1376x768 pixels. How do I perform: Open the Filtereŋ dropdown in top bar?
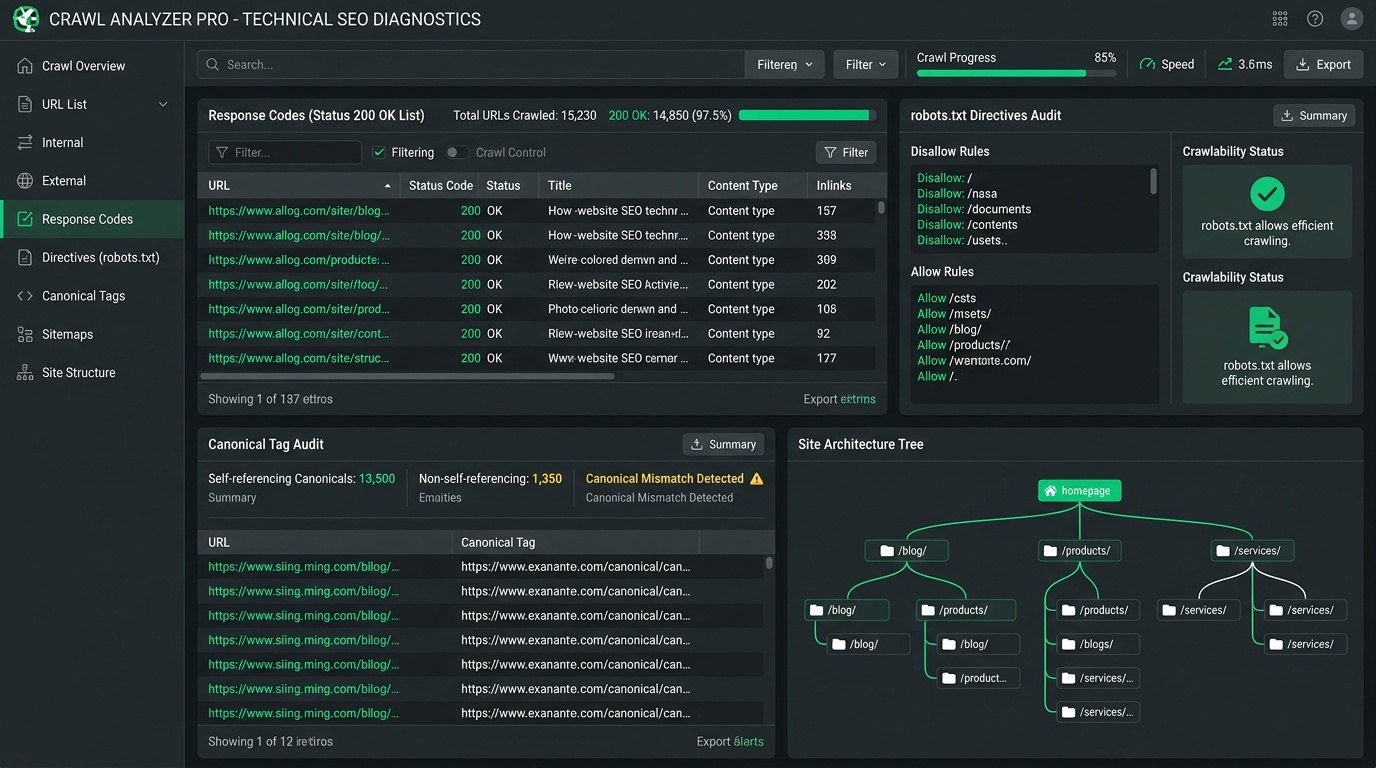tap(784, 64)
